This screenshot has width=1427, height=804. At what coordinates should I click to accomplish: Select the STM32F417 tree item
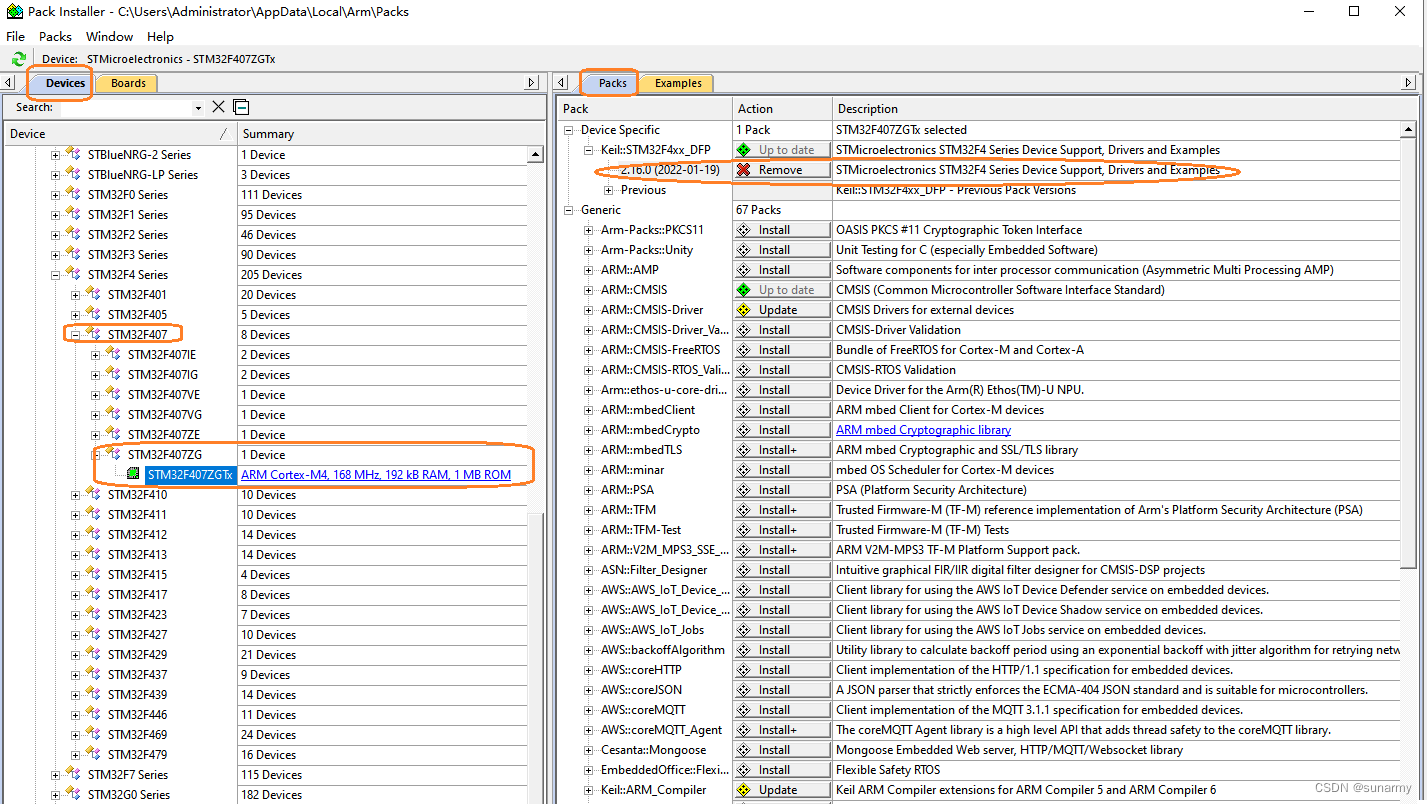[137, 595]
